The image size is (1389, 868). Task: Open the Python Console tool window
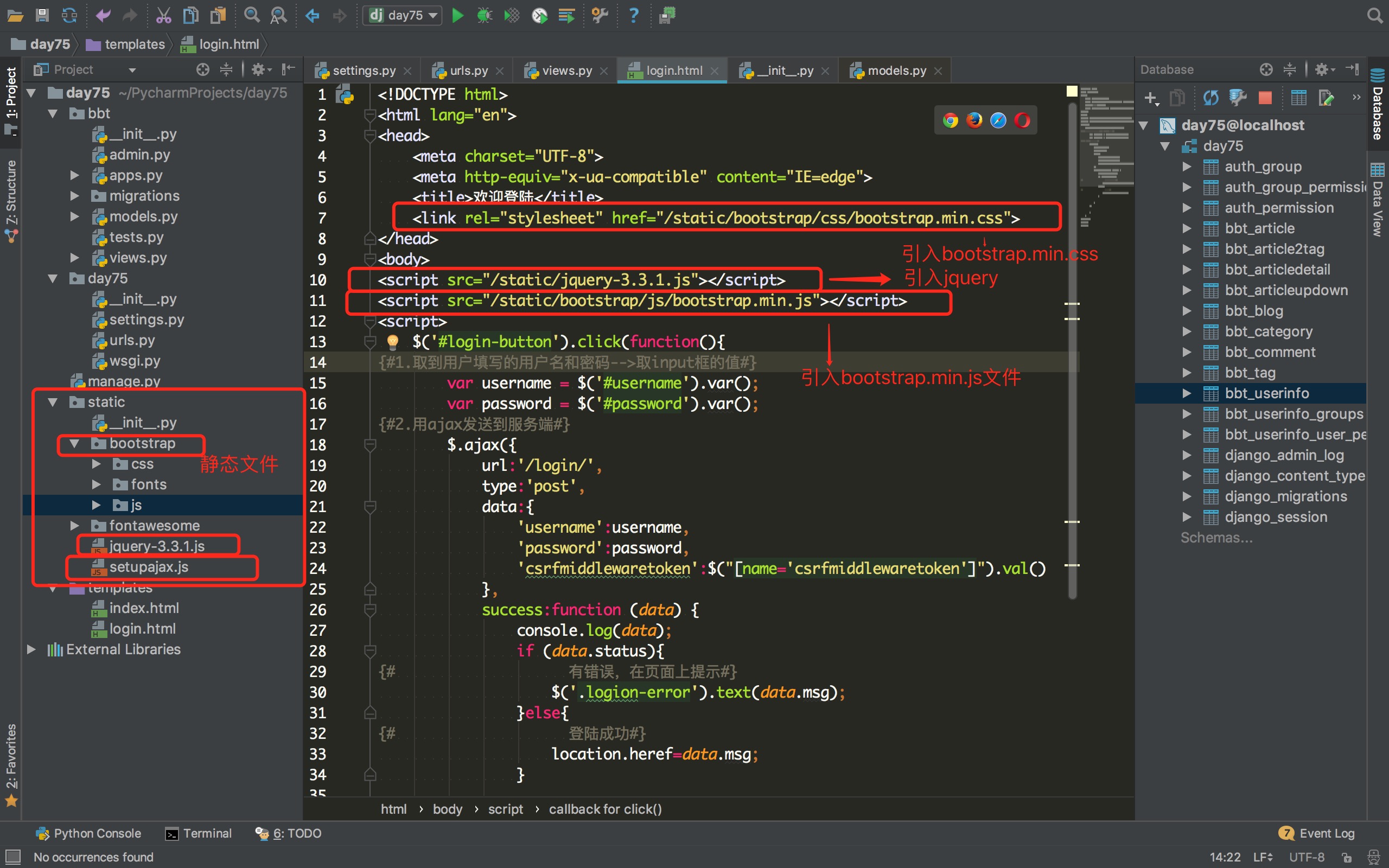click(x=88, y=833)
